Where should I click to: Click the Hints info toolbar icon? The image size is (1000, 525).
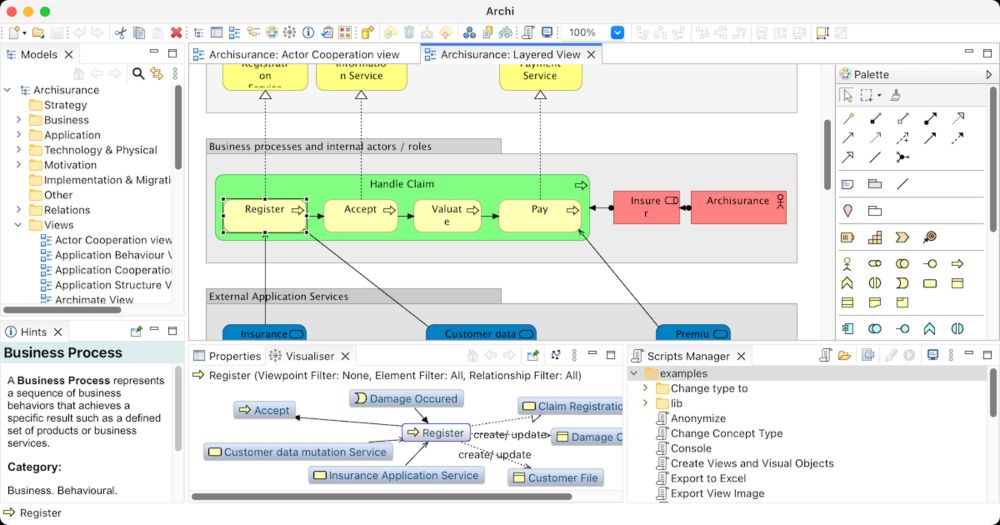pos(308,33)
